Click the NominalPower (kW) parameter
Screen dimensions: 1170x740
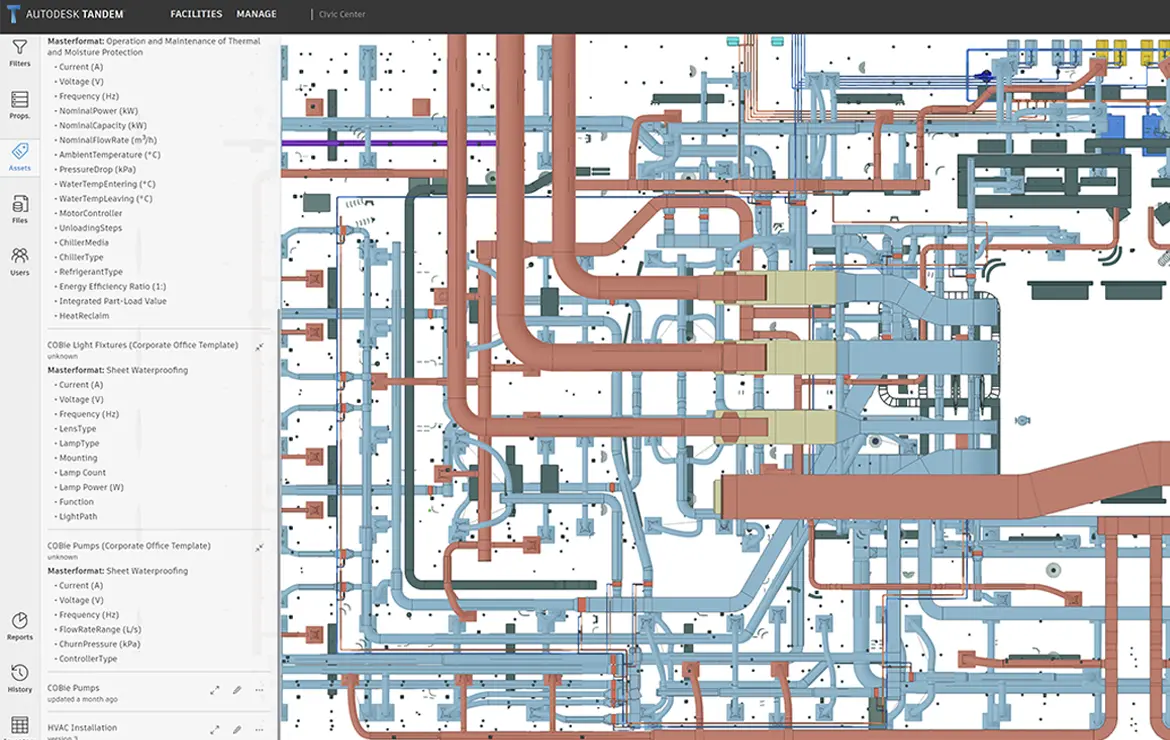click(x=98, y=110)
